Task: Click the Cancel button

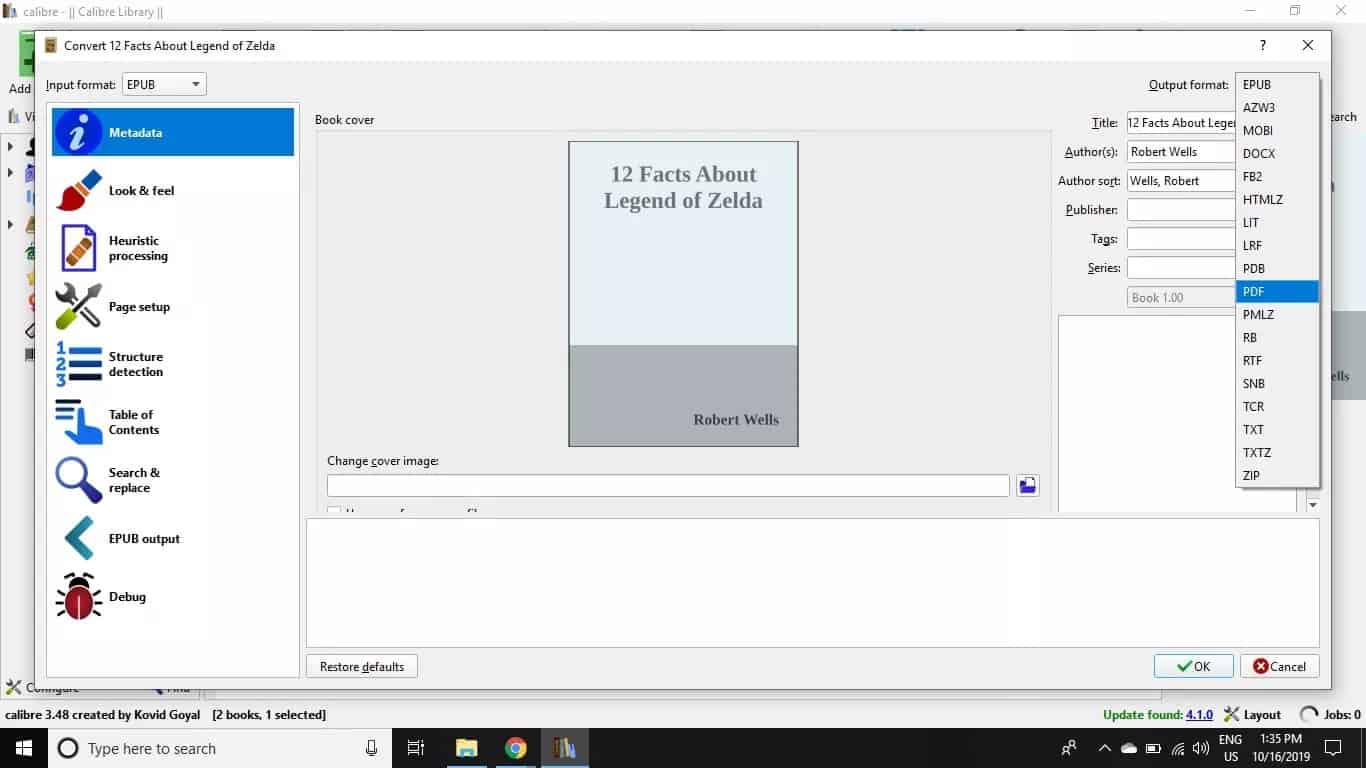Action: click(1280, 666)
